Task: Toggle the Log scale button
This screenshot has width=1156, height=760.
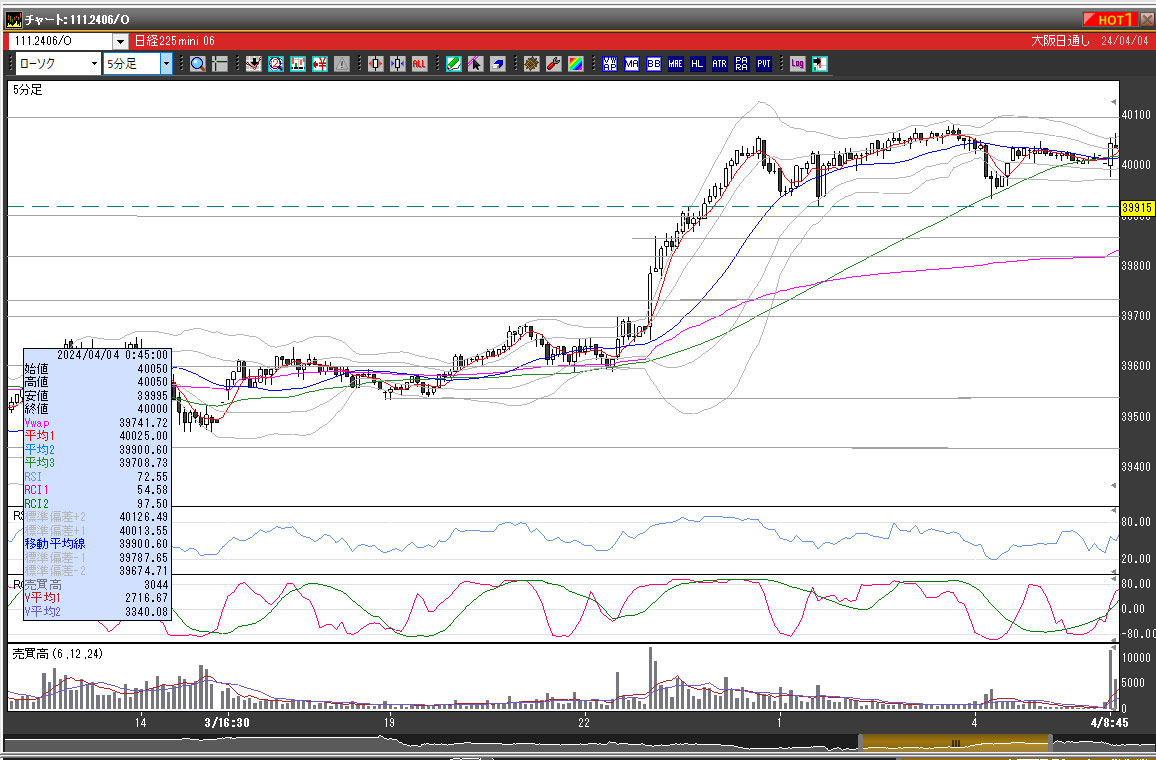Action: pos(797,64)
